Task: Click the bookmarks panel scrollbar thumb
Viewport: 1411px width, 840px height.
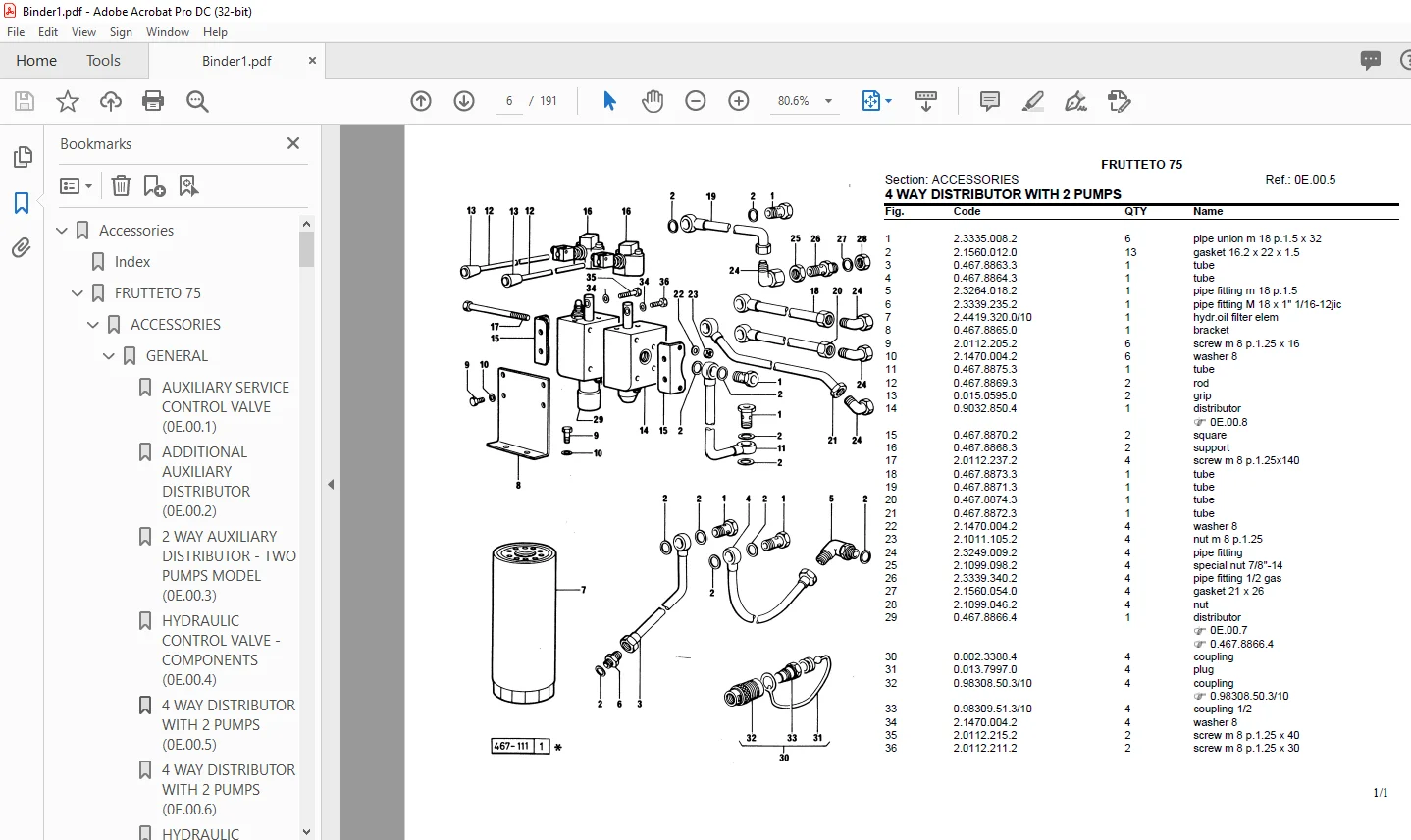Action: pyautogui.click(x=306, y=249)
